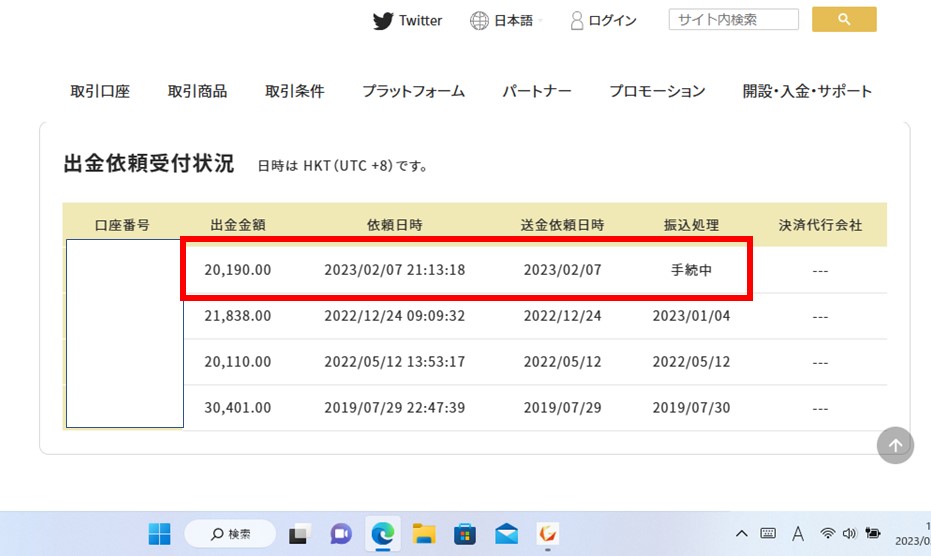Click the scroll-to-top arrow button

pos(895,446)
